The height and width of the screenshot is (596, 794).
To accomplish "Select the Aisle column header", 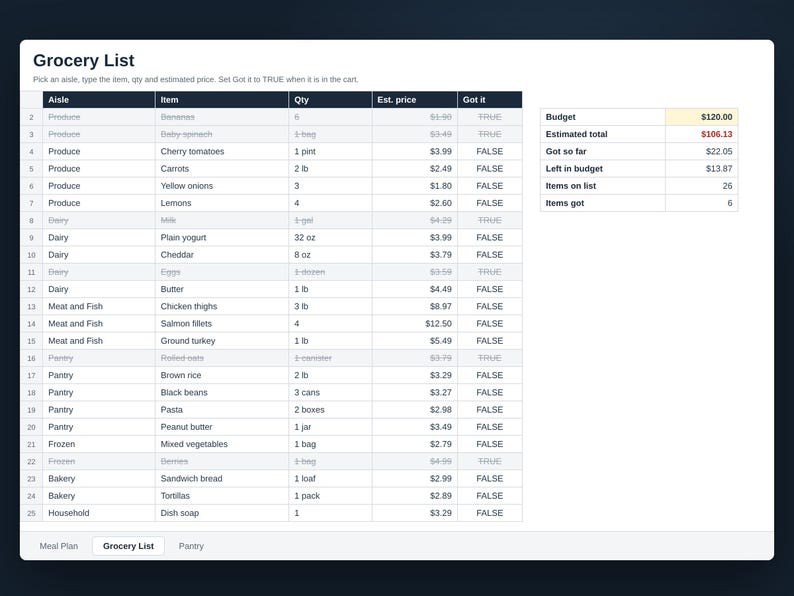I will [x=99, y=100].
